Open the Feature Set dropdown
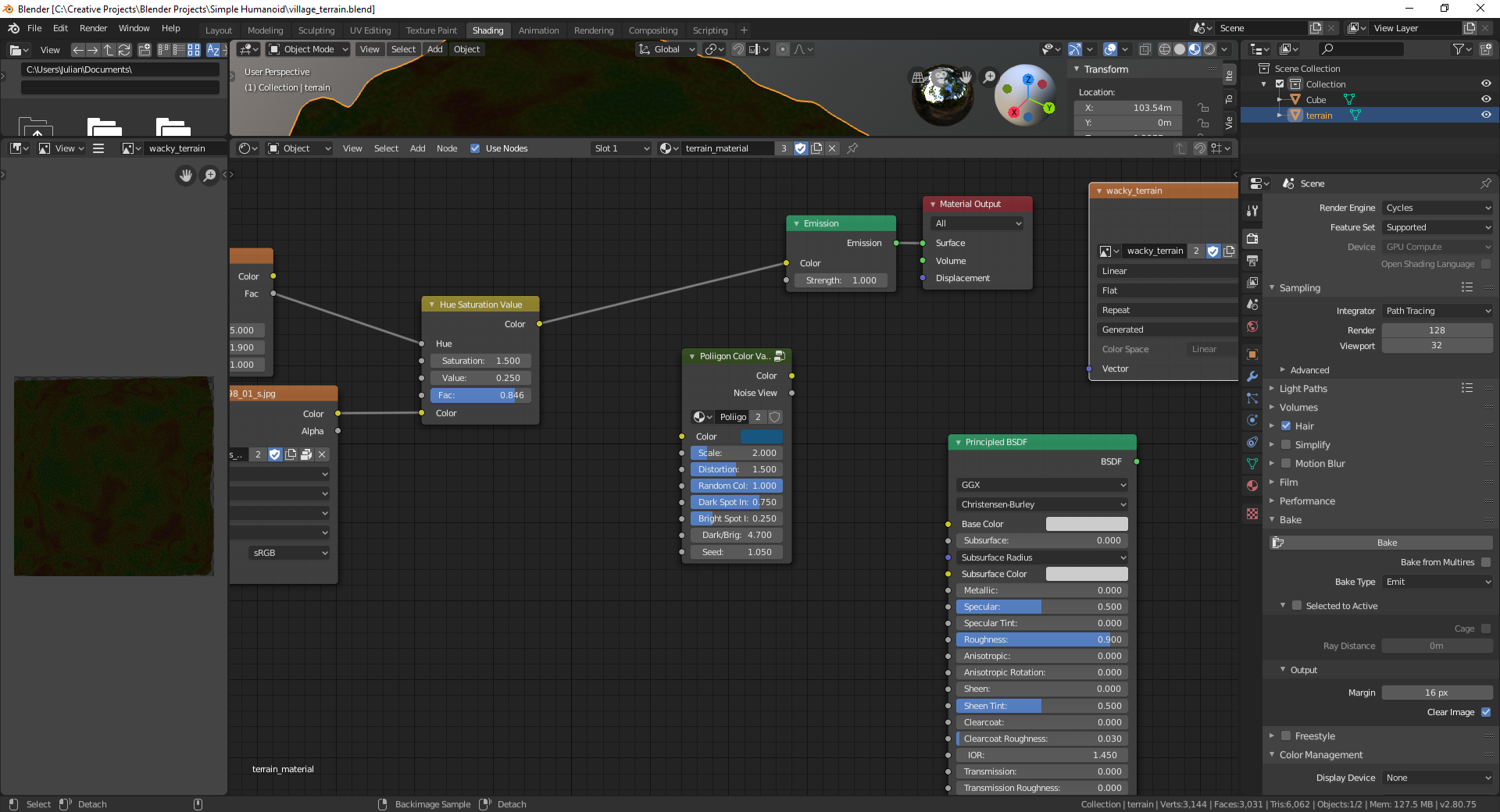 [1437, 227]
